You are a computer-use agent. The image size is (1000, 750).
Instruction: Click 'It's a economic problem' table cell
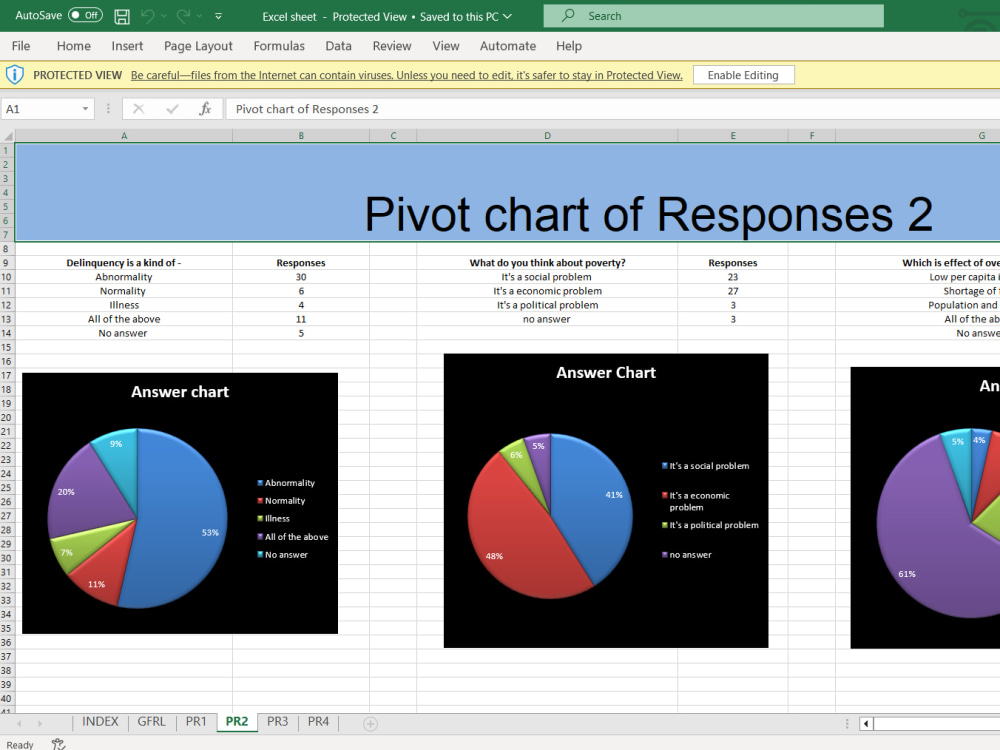(547, 291)
